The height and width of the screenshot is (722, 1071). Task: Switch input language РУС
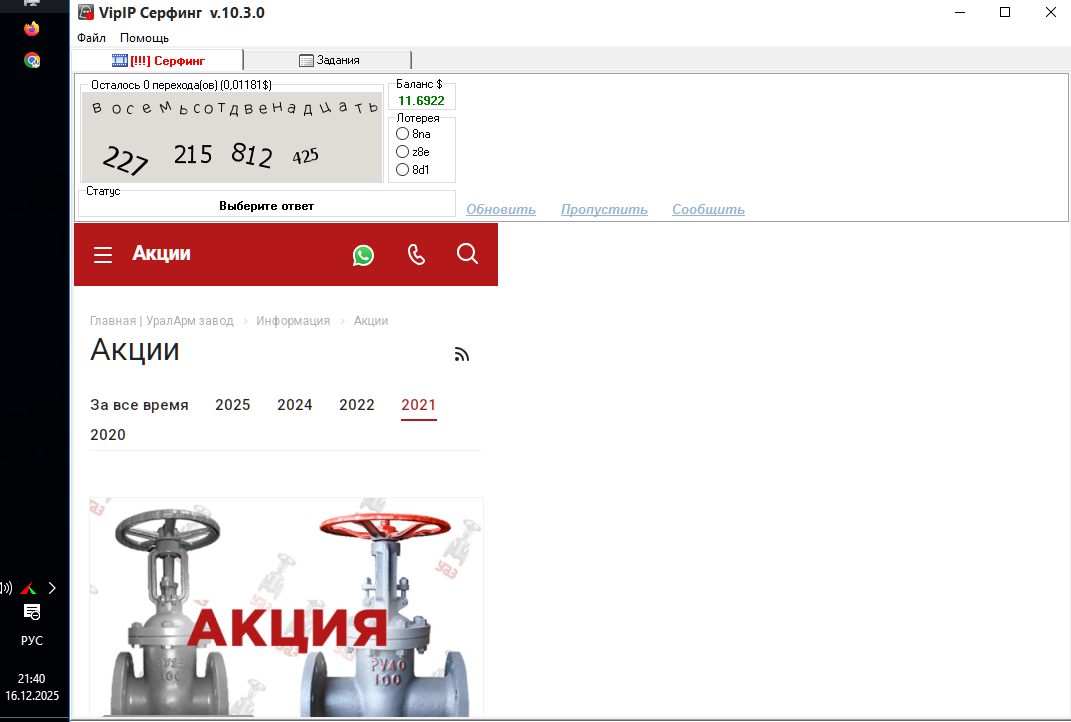click(32, 641)
